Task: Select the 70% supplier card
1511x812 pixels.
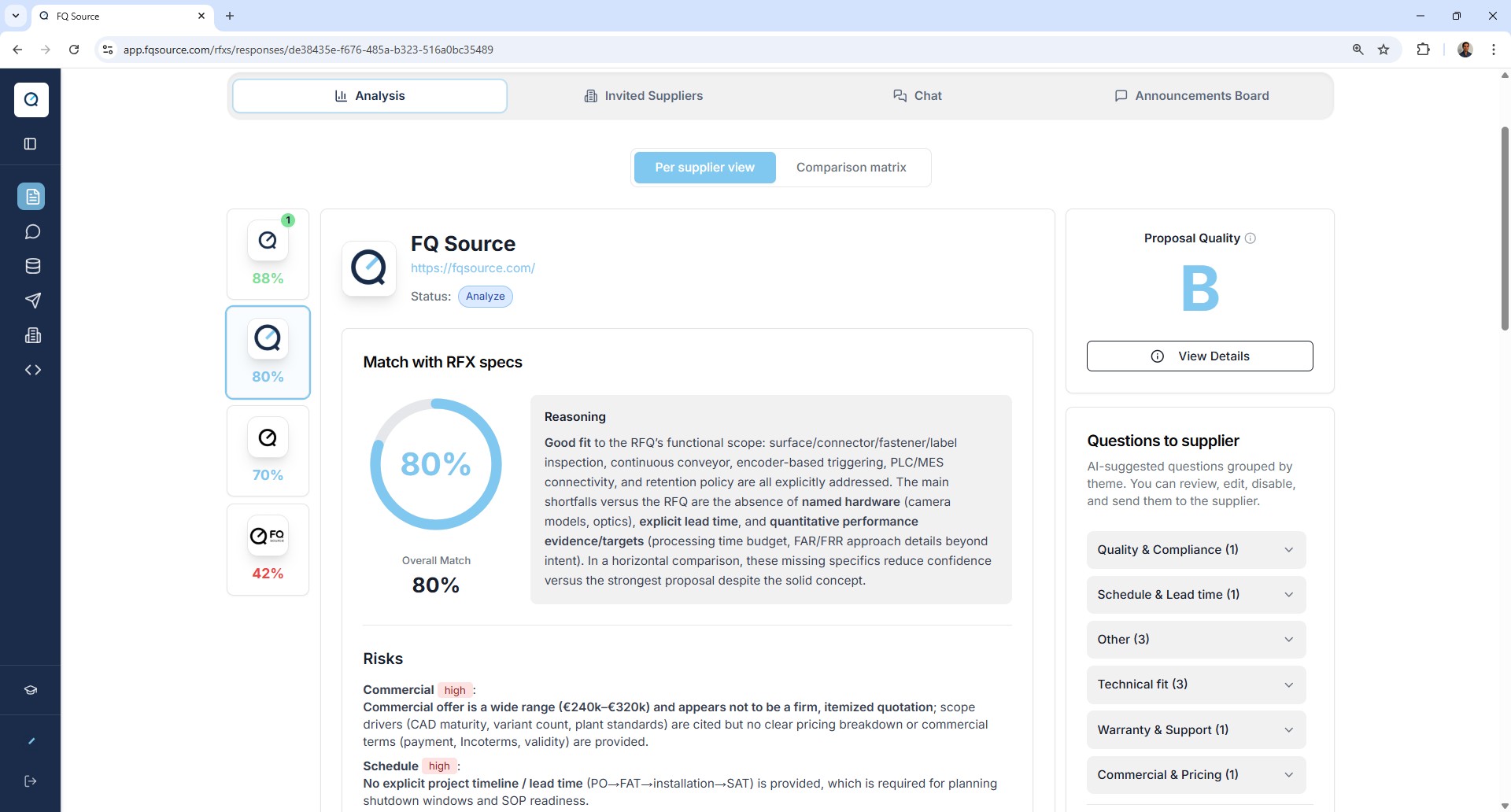Action: pyautogui.click(x=268, y=451)
